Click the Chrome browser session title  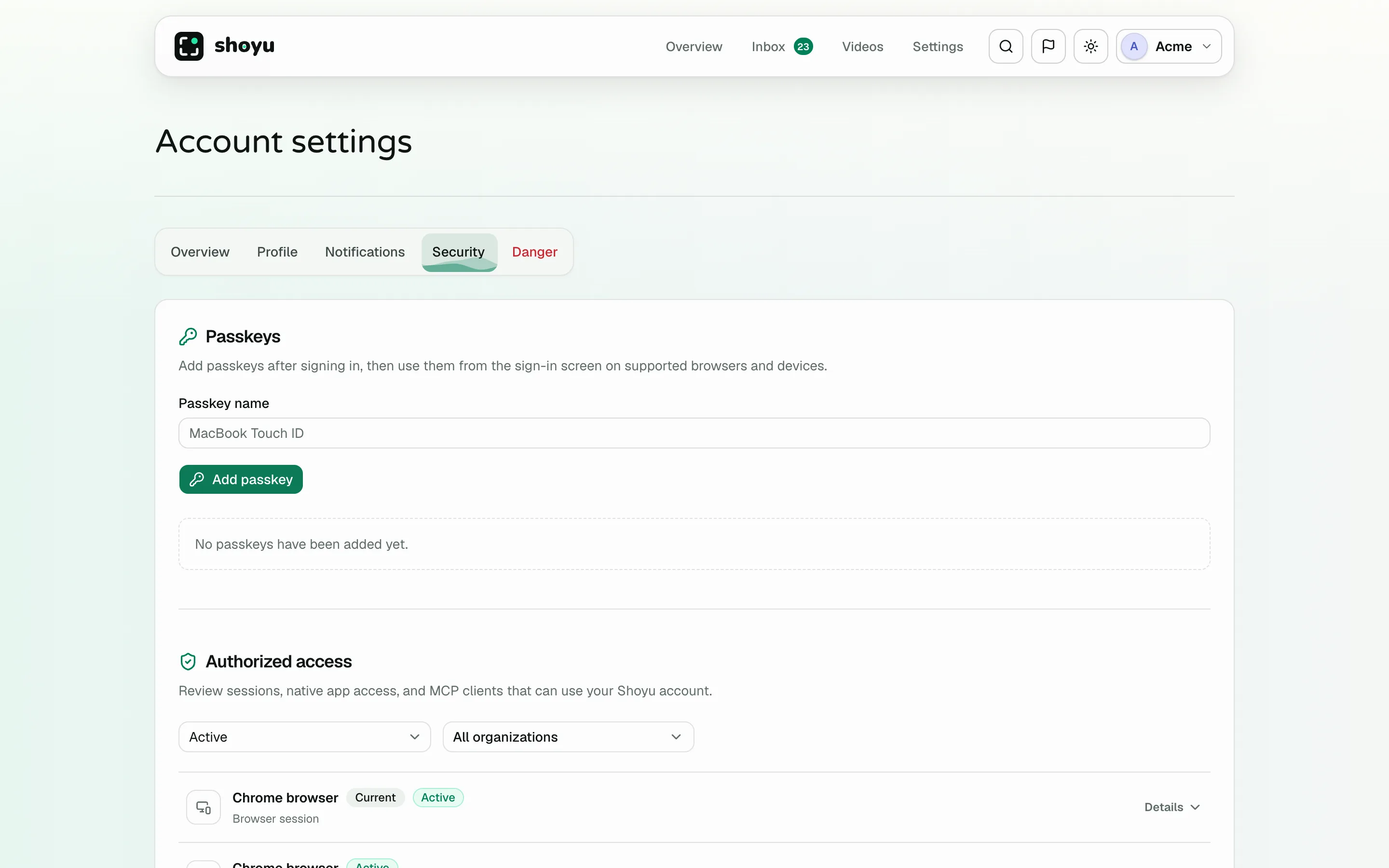(x=285, y=798)
